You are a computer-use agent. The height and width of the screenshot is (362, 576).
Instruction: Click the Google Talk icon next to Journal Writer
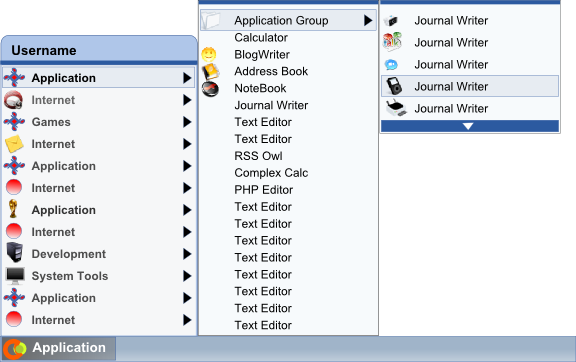(392, 42)
